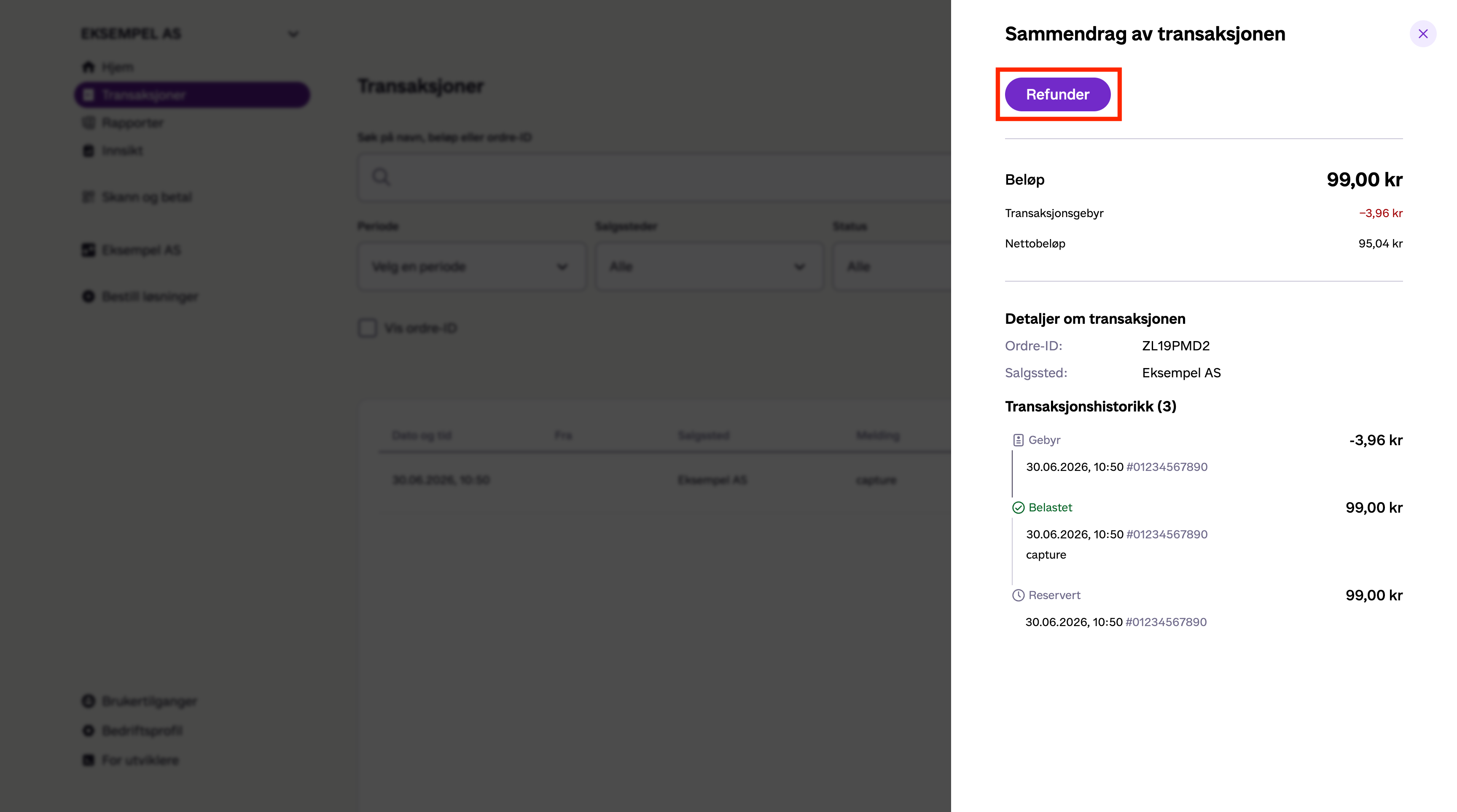
Task: Click the Bestill løsninger plus icon
Action: pyautogui.click(x=88, y=296)
